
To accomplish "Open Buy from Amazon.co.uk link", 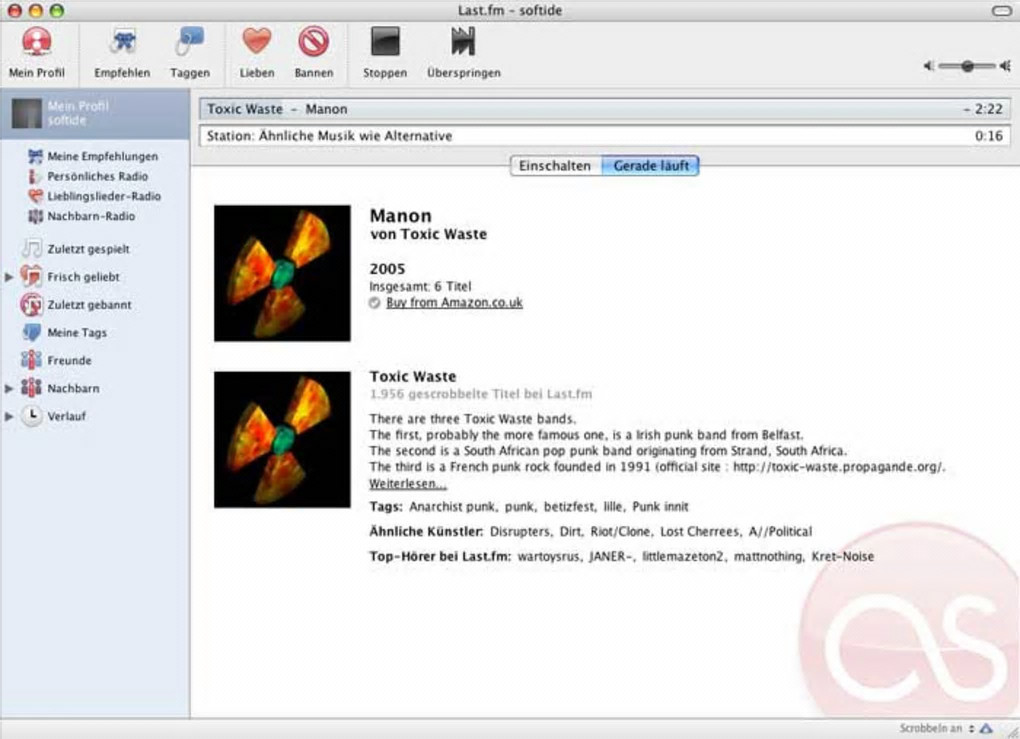I will tap(454, 302).
